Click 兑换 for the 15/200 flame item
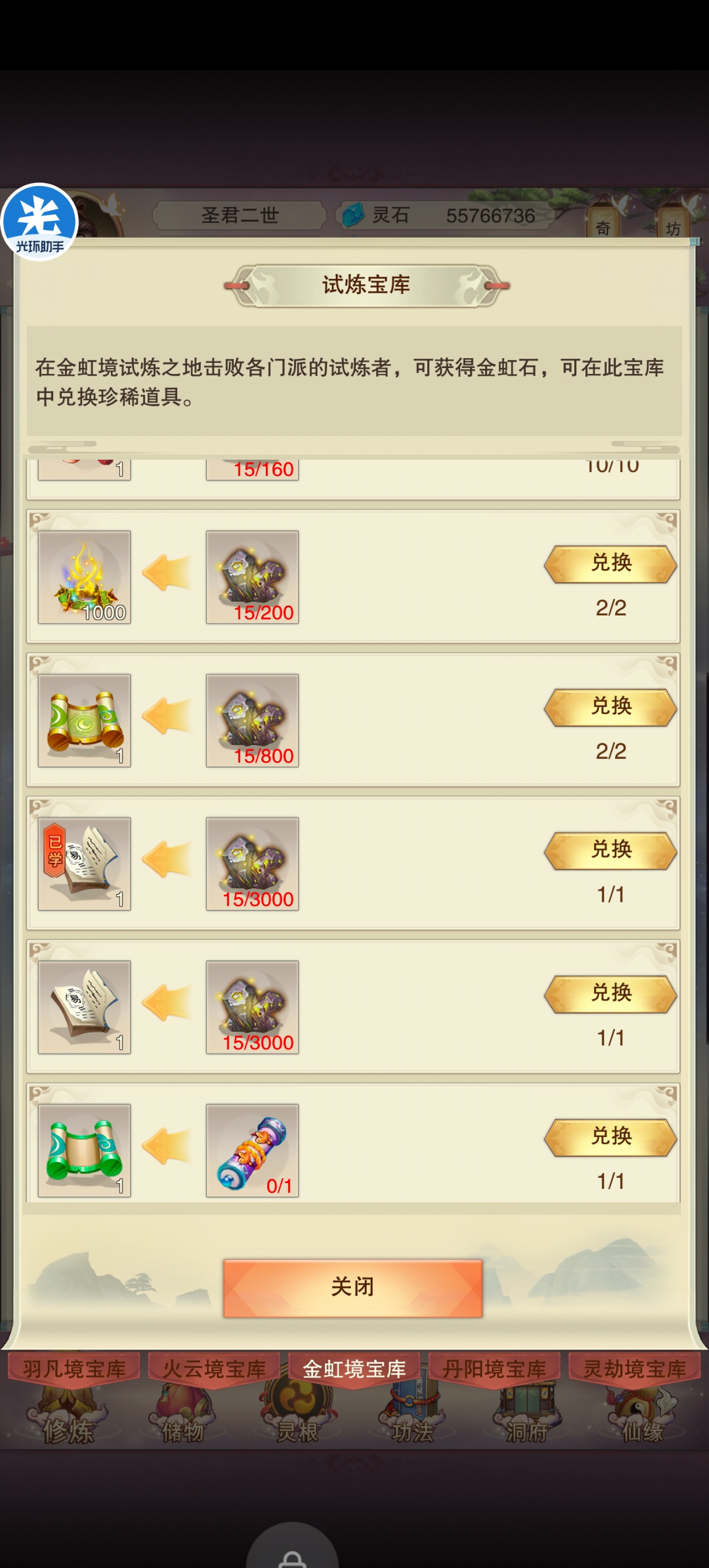This screenshot has width=709, height=1568. 610,563
